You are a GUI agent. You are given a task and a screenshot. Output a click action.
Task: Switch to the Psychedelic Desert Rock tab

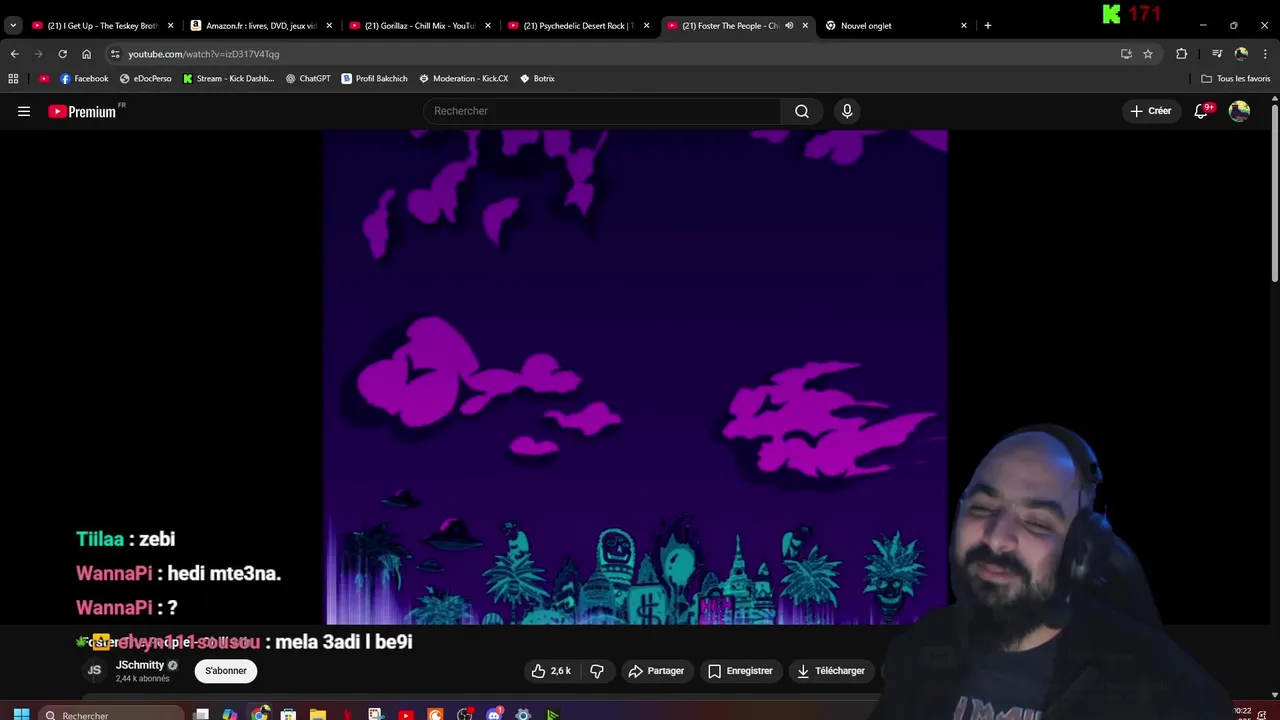[x=578, y=26]
